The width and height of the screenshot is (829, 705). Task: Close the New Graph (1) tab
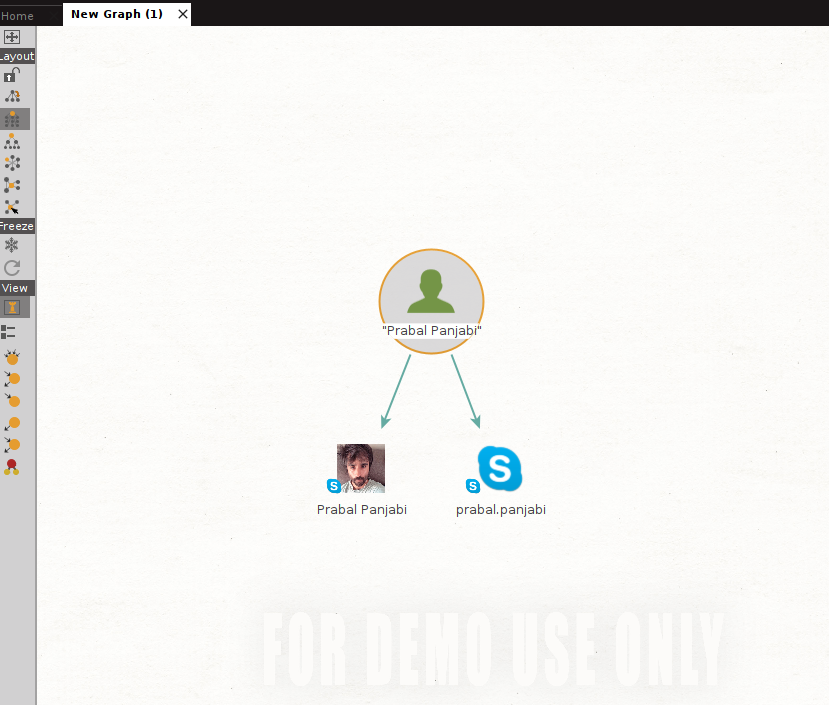coord(182,14)
